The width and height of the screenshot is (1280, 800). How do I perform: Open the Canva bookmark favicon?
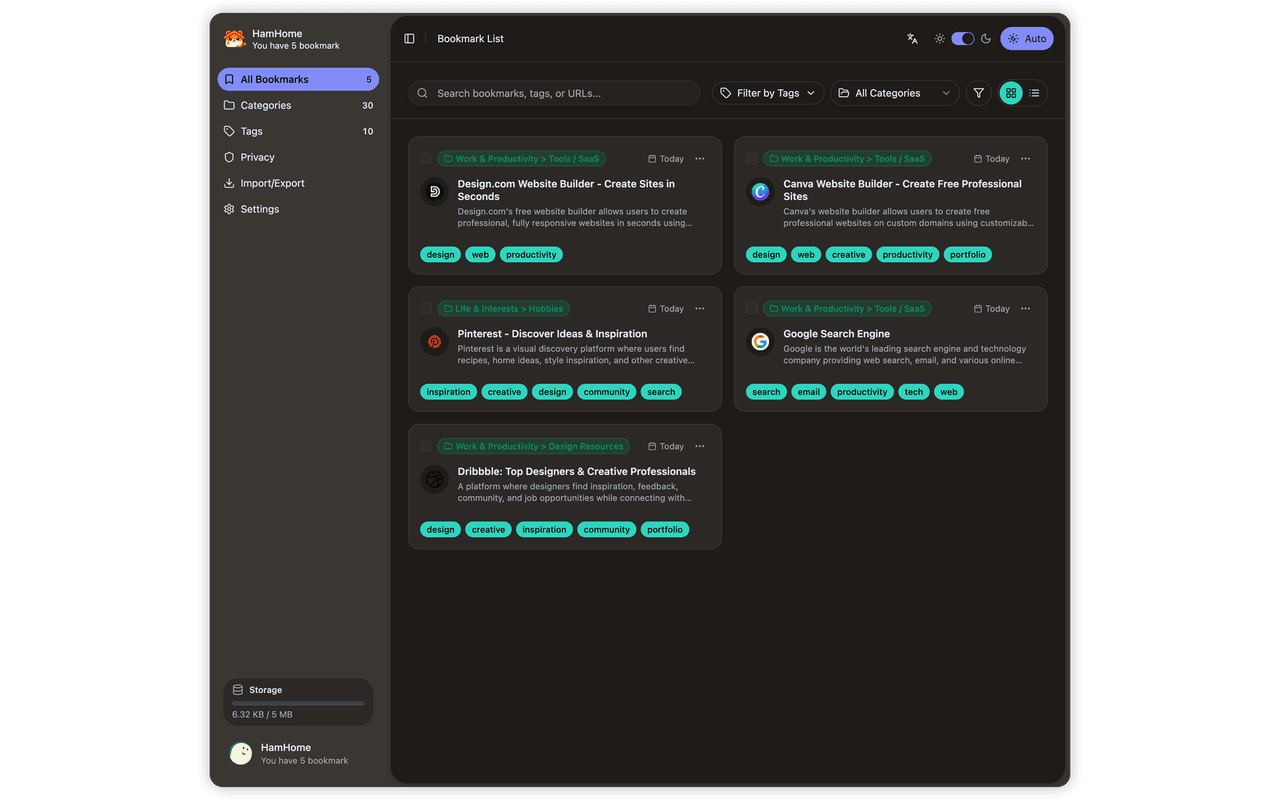point(760,191)
